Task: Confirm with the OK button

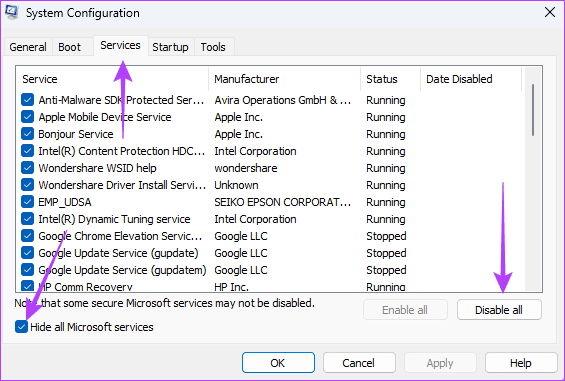Action: [278, 363]
